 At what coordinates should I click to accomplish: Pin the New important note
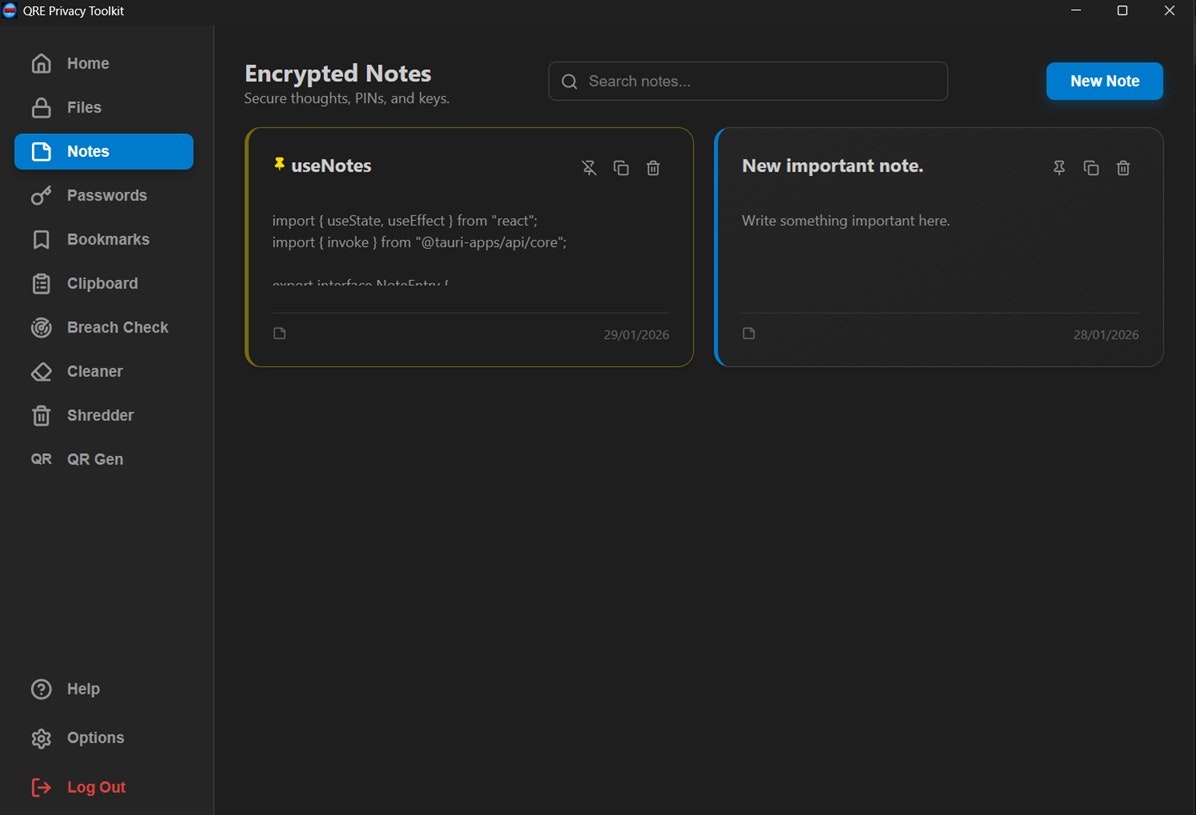click(x=1059, y=168)
